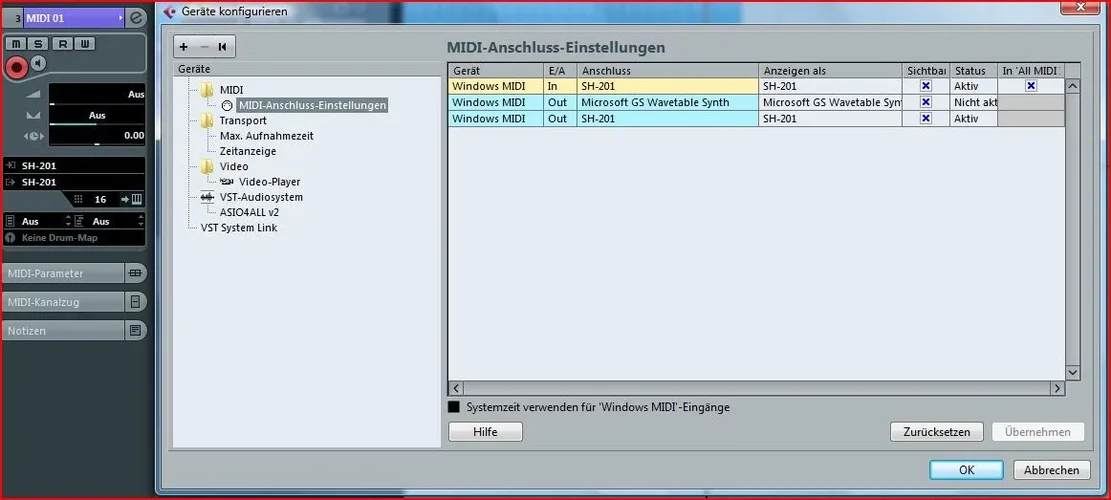1111x500 pixels.
Task: Click the MIDI 01 track name
Action: [x=45, y=18]
